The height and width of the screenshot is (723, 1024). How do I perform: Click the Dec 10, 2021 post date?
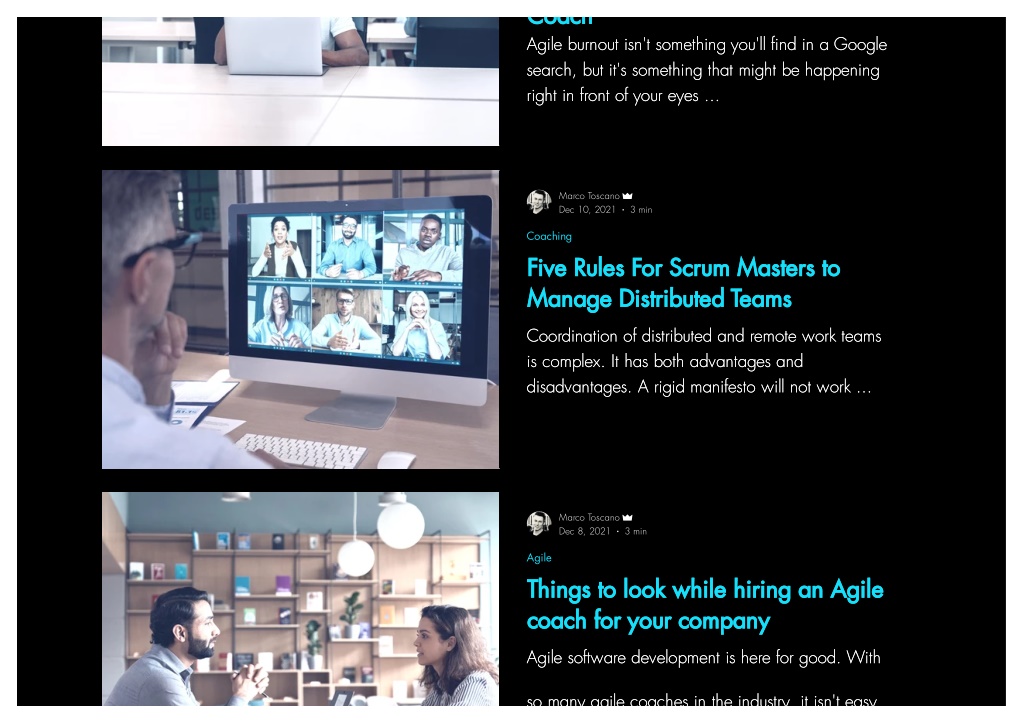point(586,210)
